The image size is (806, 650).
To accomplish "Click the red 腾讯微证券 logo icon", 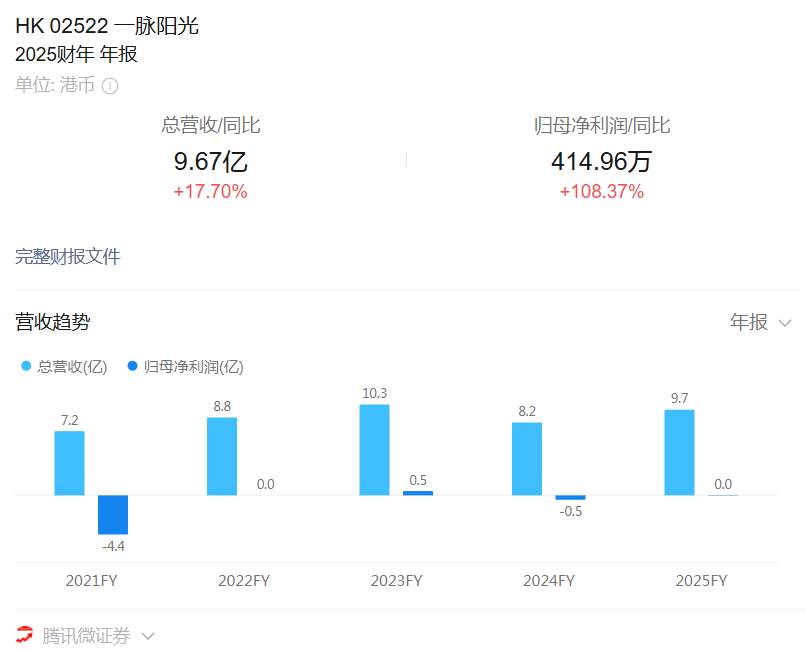I will click(x=25, y=635).
